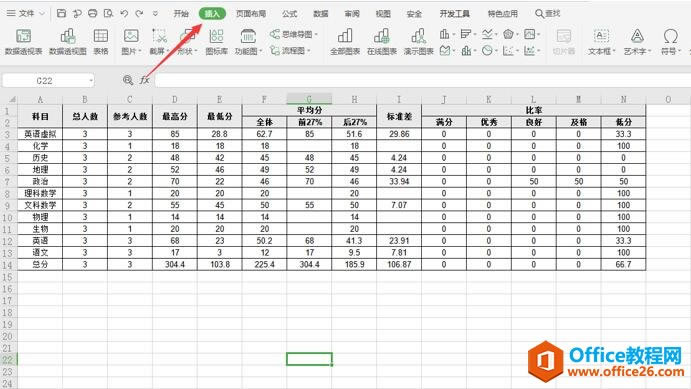Viewport: 691px width, 389px height.
Task: Switch to the 审阅 tab
Action: (x=352, y=14)
